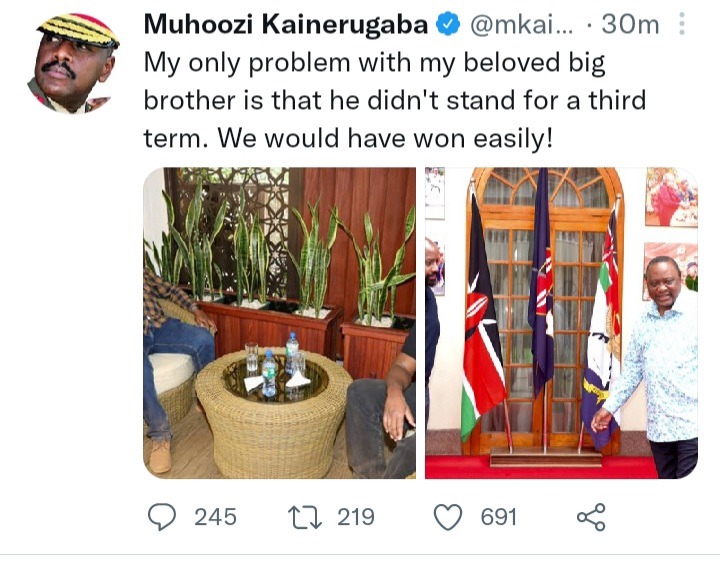View the 245 replies count
The height and width of the screenshot is (568, 720).
click(215, 517)
